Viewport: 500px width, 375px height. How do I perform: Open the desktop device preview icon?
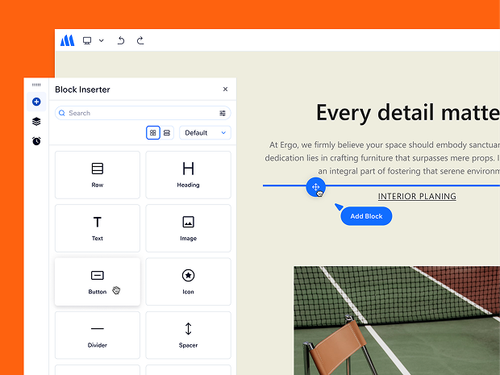pyautogui.click(x=87, y=41)
